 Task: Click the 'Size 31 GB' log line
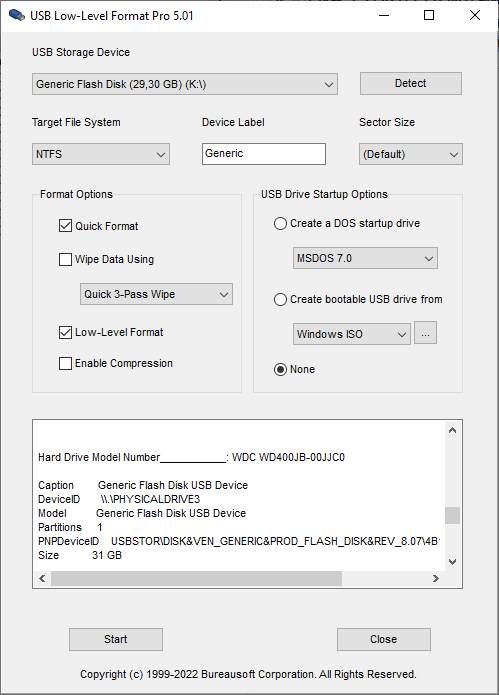[x=80, y=555]
